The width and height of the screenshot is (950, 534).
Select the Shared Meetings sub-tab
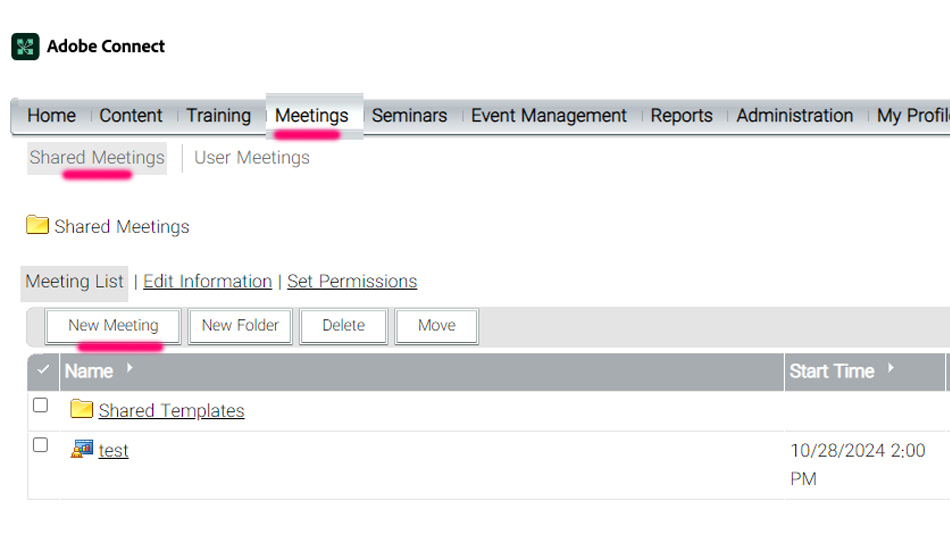(x=97, y=158)
